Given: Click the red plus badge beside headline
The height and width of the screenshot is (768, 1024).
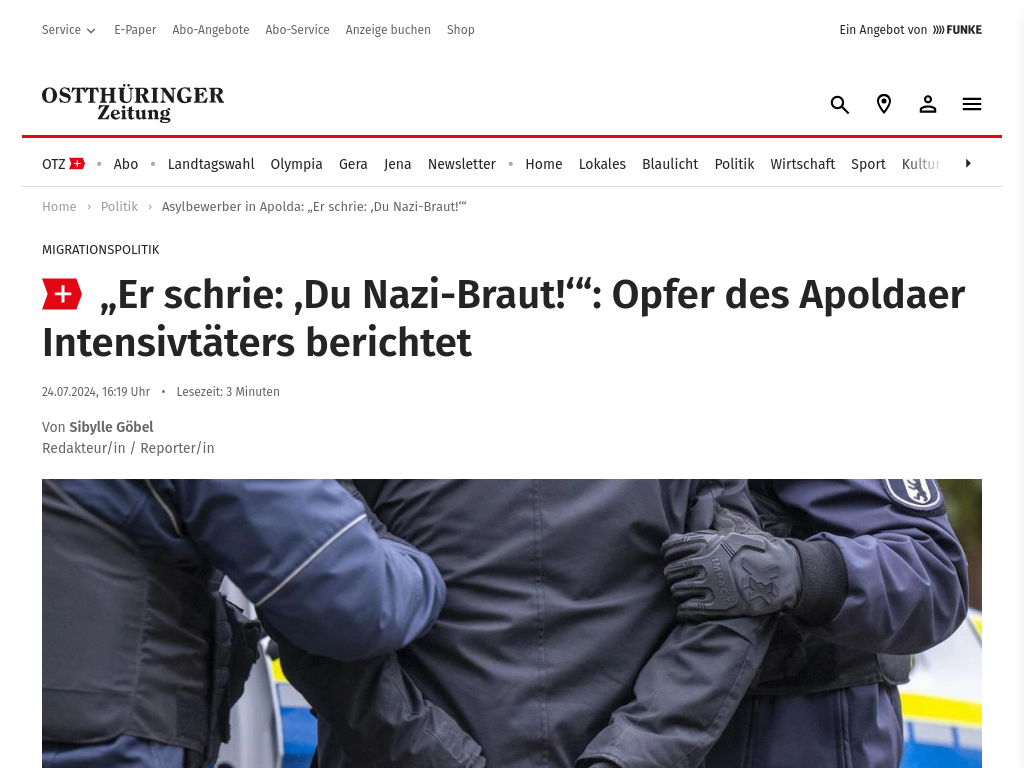Looking at the screenshot, I should (62, 295).
